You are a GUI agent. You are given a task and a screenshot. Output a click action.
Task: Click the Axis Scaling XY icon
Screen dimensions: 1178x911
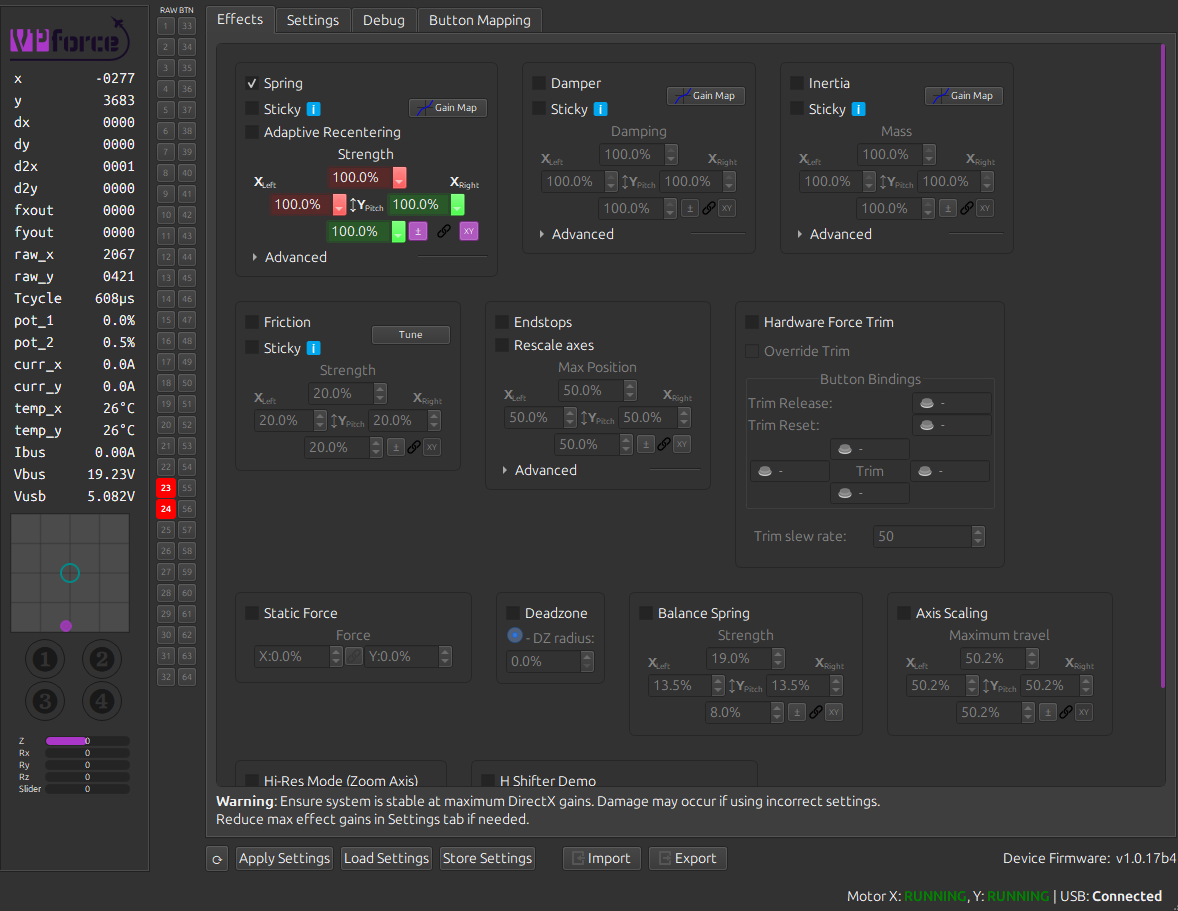click(1083, 712)
